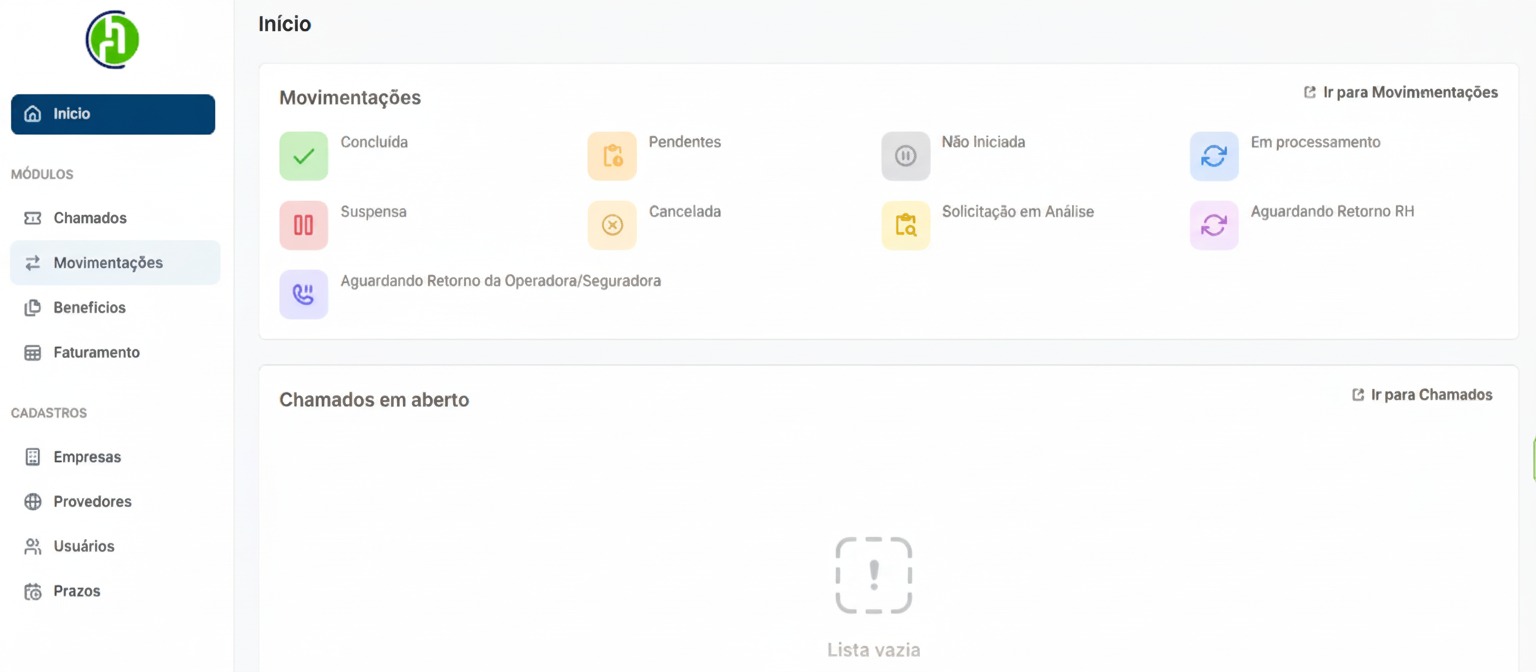This screenshot has height=672, width=1536.
Task: Open the Faturamento section
Action: (96, 352)
